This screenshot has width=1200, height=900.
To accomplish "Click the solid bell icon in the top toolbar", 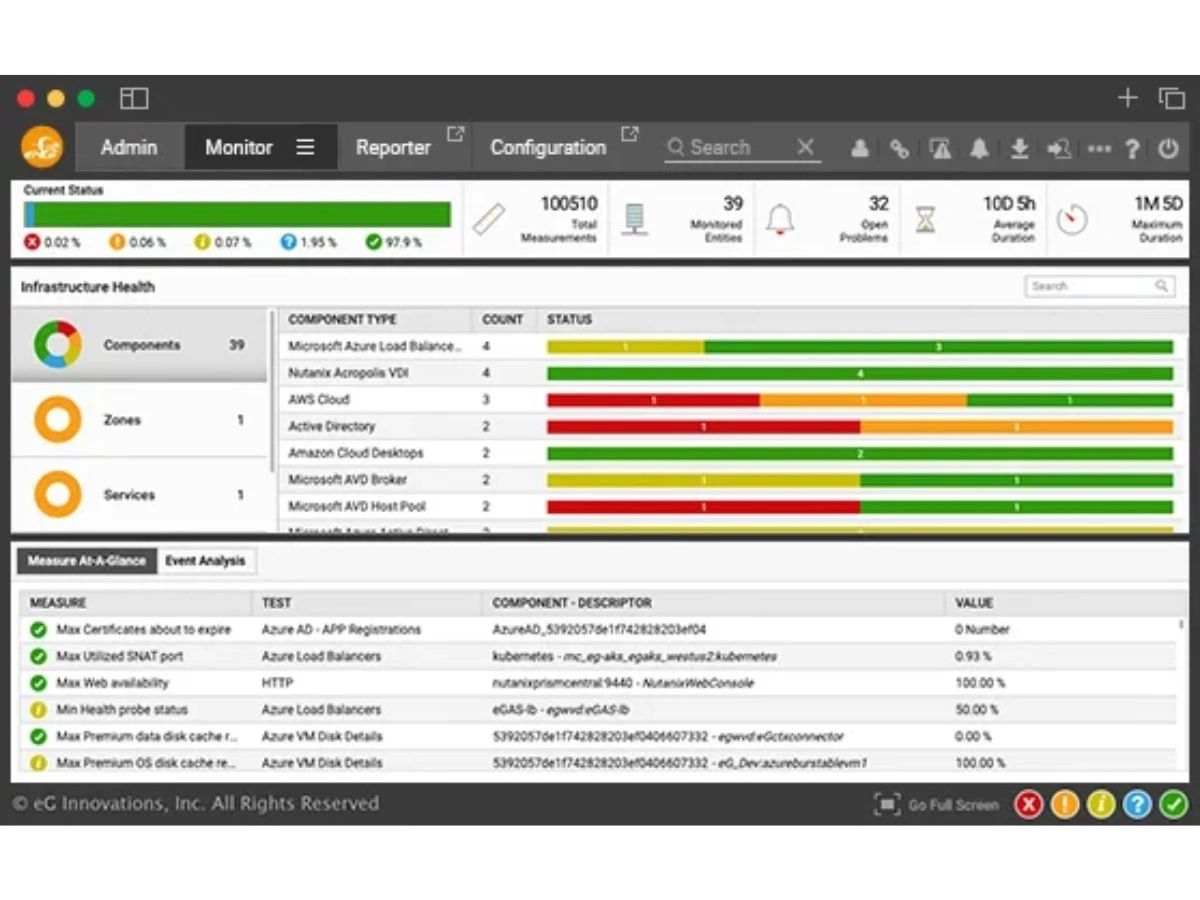I will pyautogui.click(x=980, y=148).
